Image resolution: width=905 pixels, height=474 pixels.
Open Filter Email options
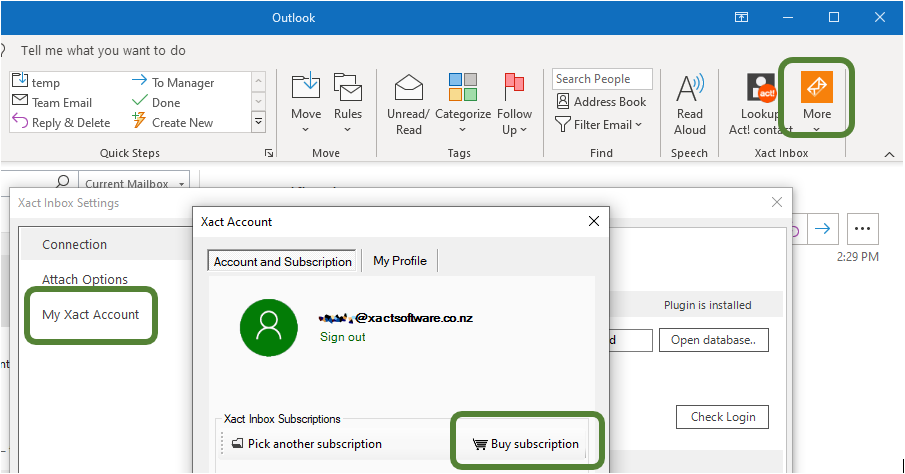pos(599,124)
